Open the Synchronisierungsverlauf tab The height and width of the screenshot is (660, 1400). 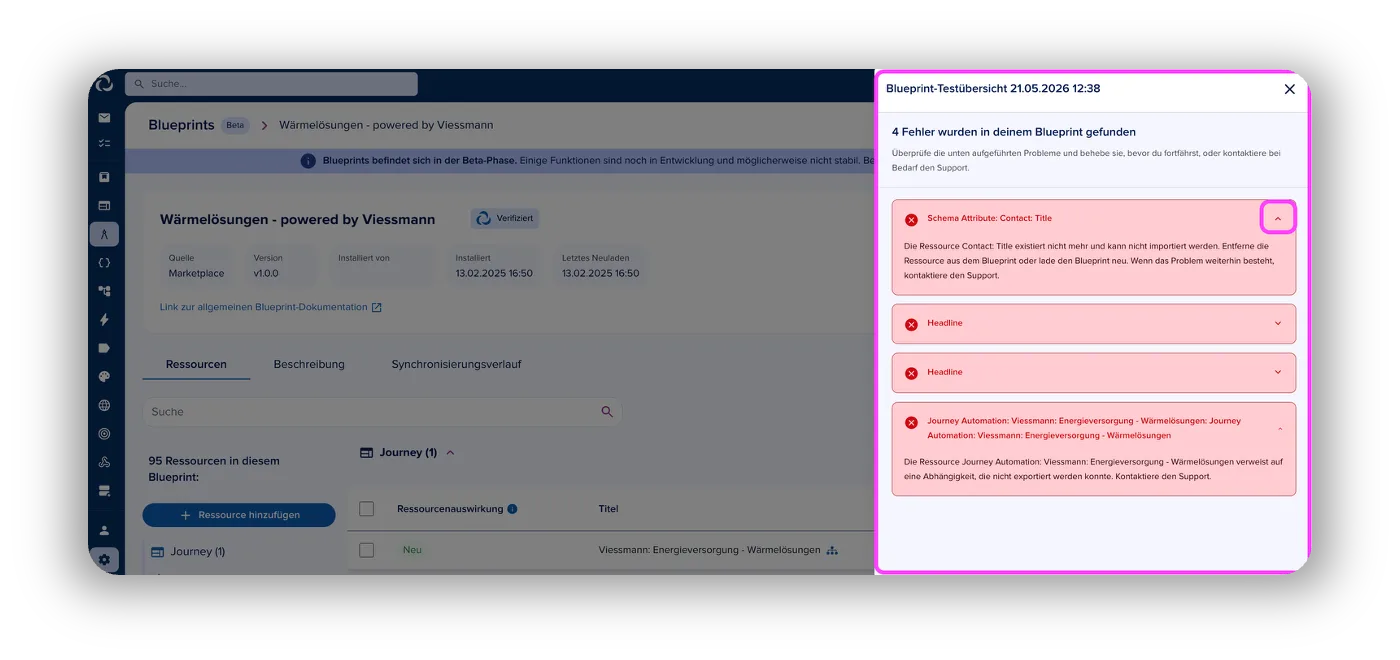point(456,364)
